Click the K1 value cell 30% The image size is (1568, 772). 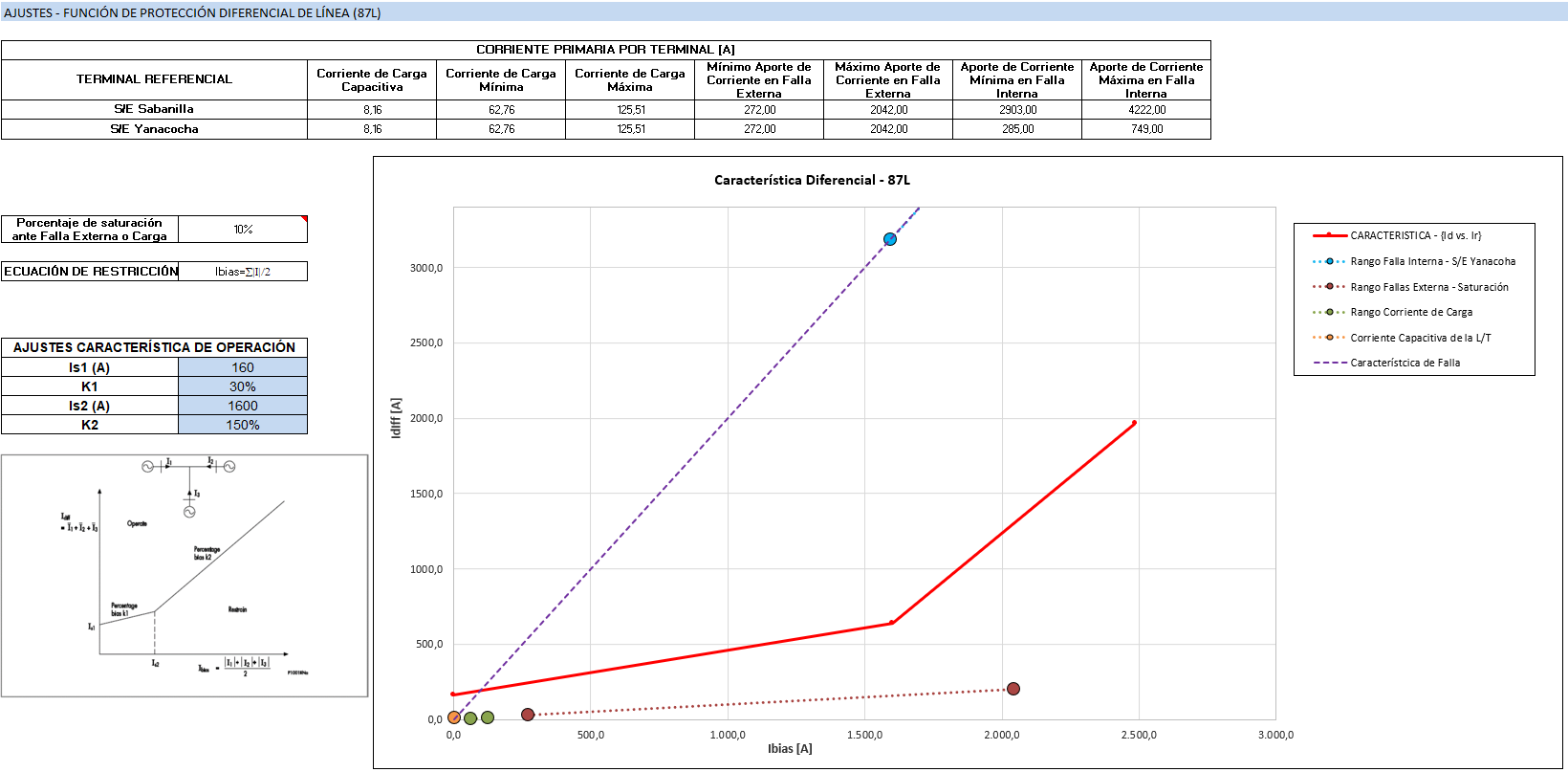tap(243, 386)
